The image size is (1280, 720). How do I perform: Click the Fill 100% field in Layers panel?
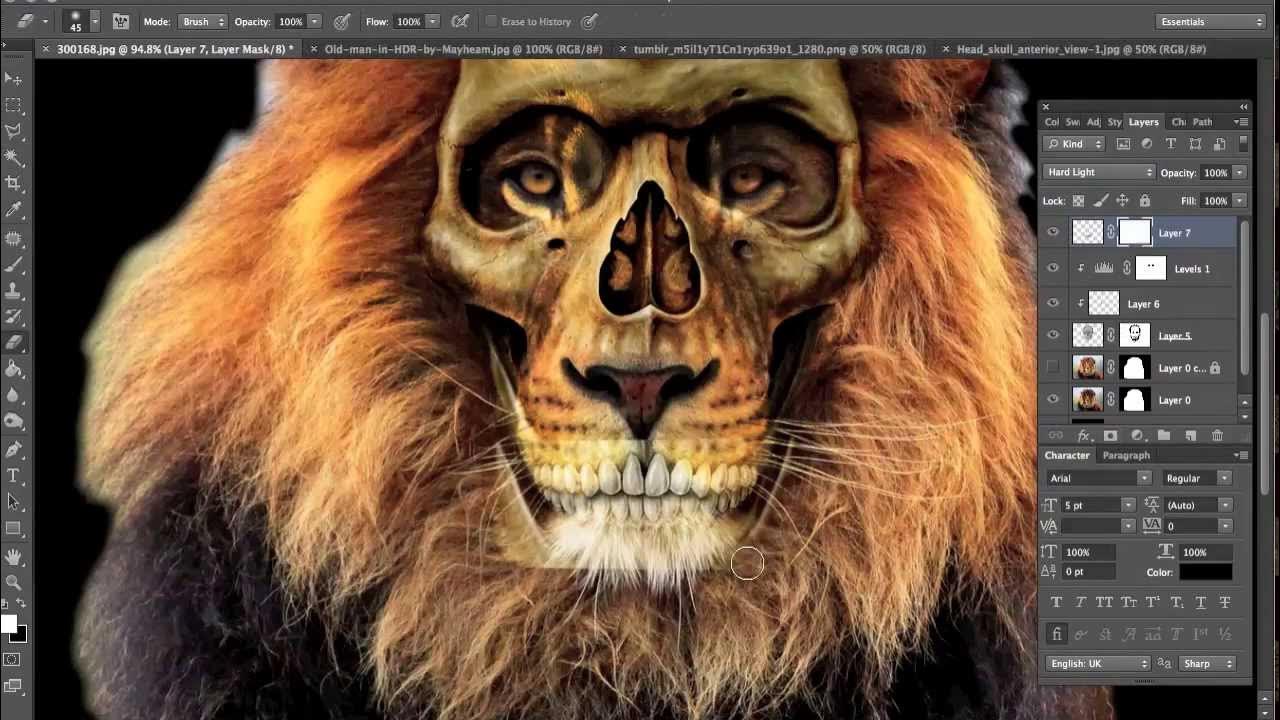[x=1215, y=201]
